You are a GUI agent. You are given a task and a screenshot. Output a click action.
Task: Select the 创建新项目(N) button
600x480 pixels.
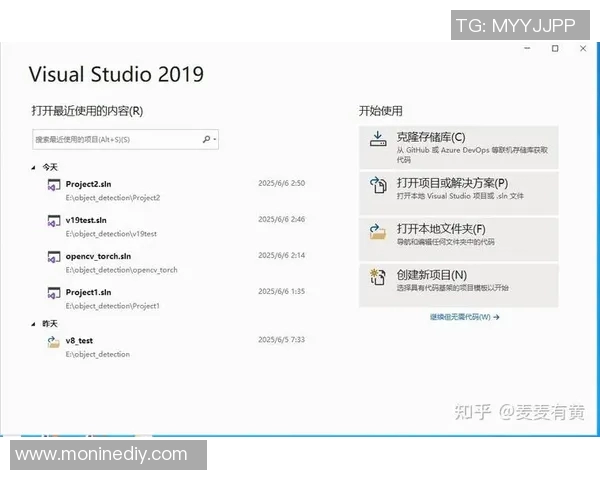pos(458,285)
